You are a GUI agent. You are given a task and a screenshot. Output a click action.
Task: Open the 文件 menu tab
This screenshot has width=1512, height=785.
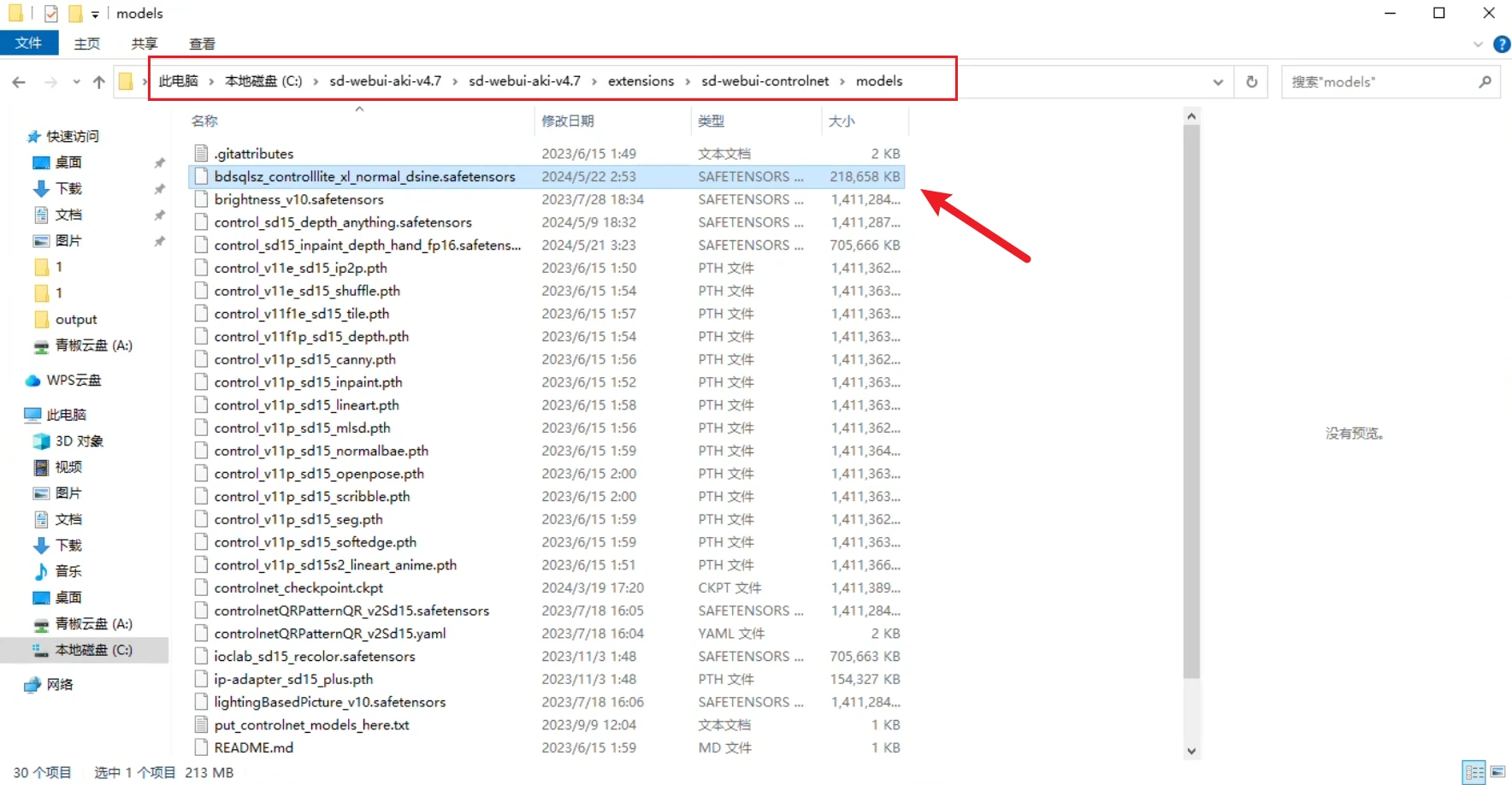click(x=29, y=43)
